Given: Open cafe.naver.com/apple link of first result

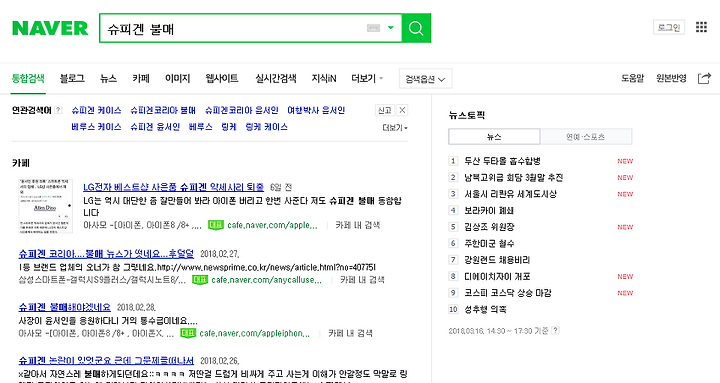Looking at the screenshot, I should tap(272, 225).
